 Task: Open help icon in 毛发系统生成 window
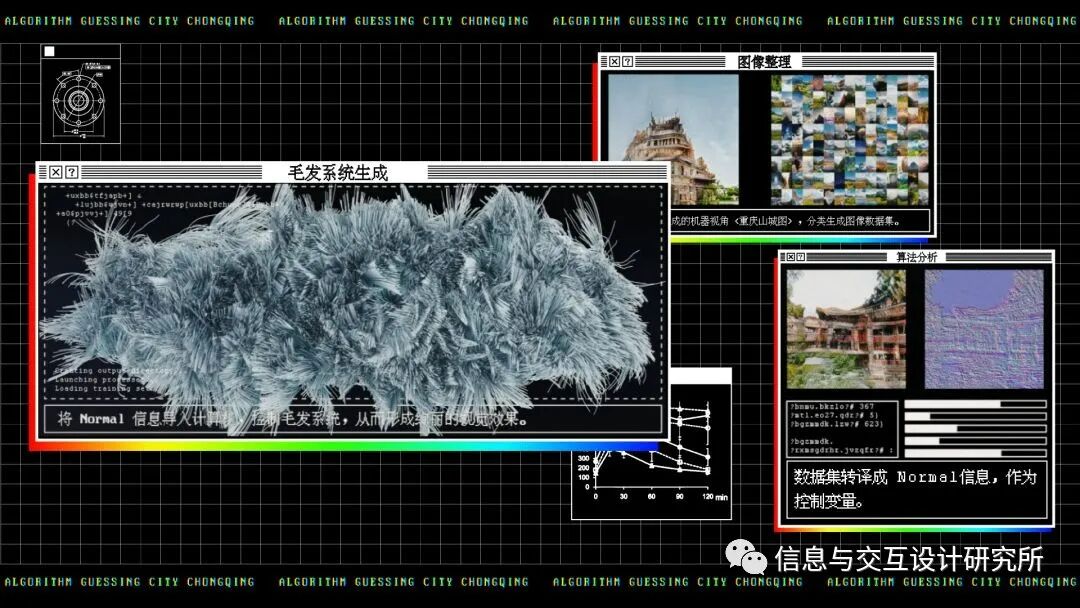[x=72, y=172]
